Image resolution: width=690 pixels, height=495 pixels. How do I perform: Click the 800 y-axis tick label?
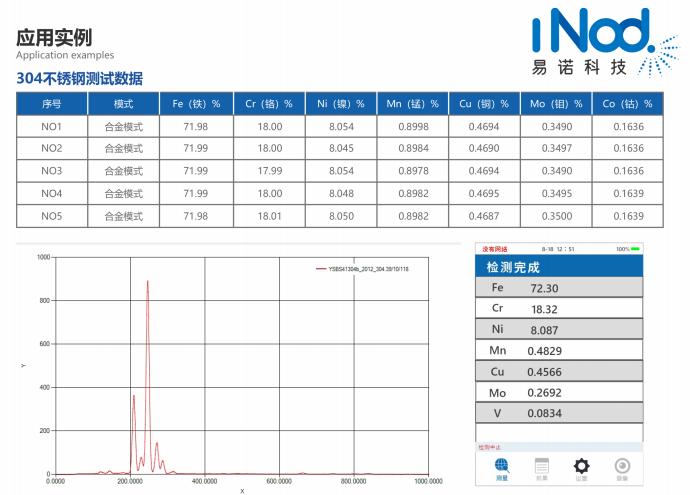(x=44, y=301)
